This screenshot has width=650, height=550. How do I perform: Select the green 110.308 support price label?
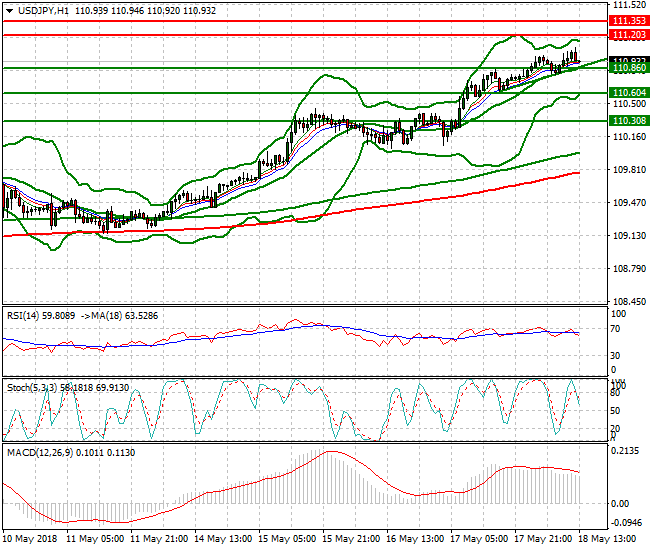tap(629, 121)
